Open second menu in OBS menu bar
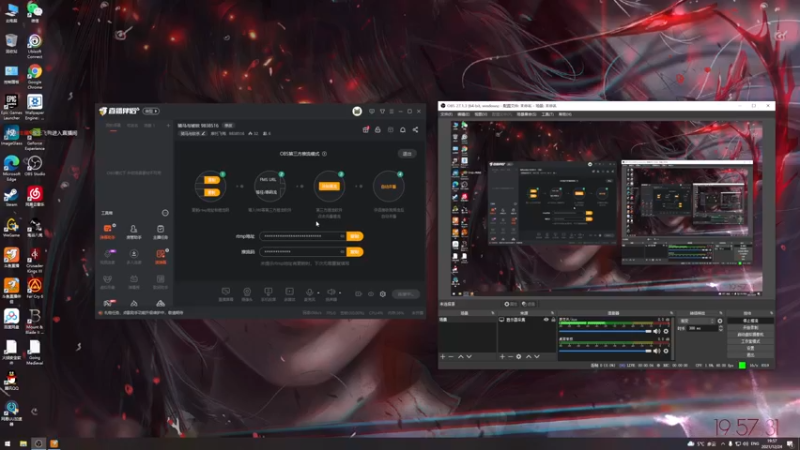 pyautogui.click(x=463, y=114)
